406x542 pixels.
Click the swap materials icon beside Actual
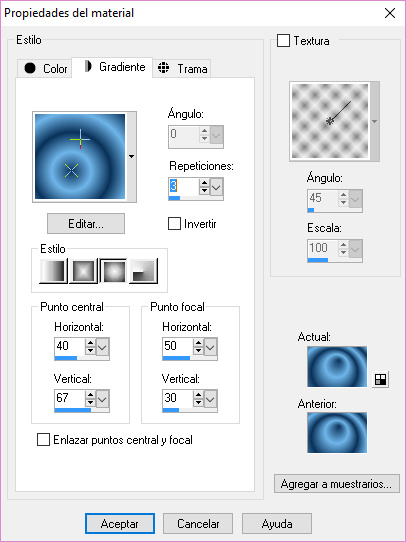(380, 380)
